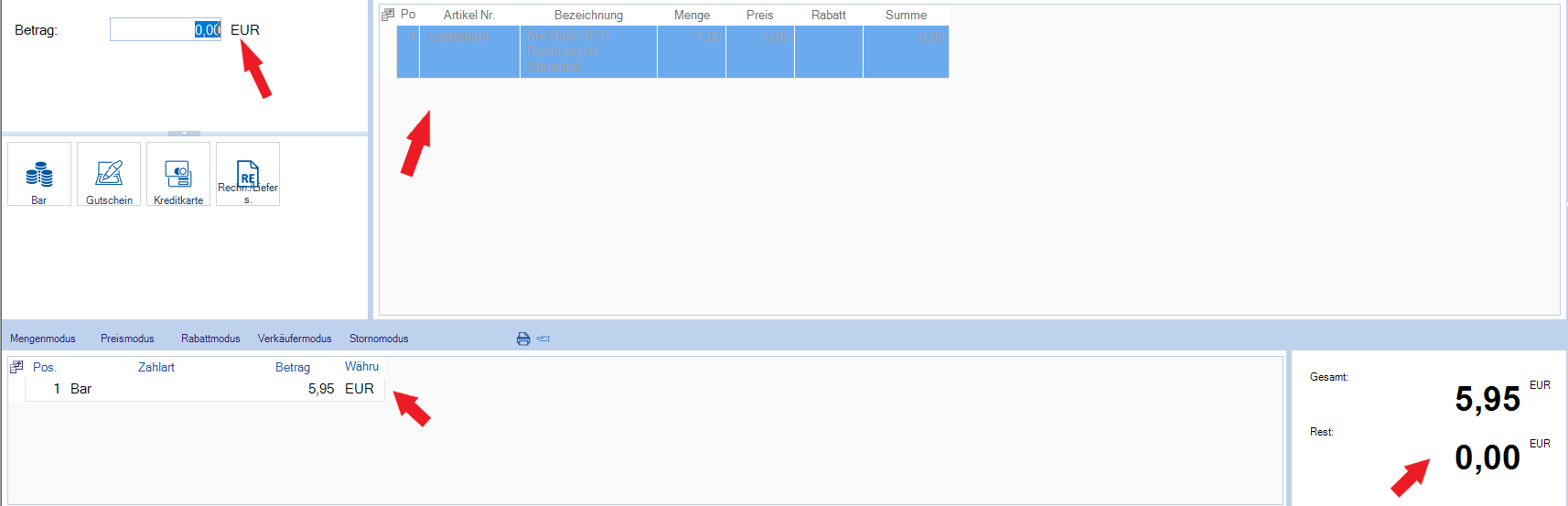
Task: Switch to Verkäufermodus
Action: pos(295,339)
